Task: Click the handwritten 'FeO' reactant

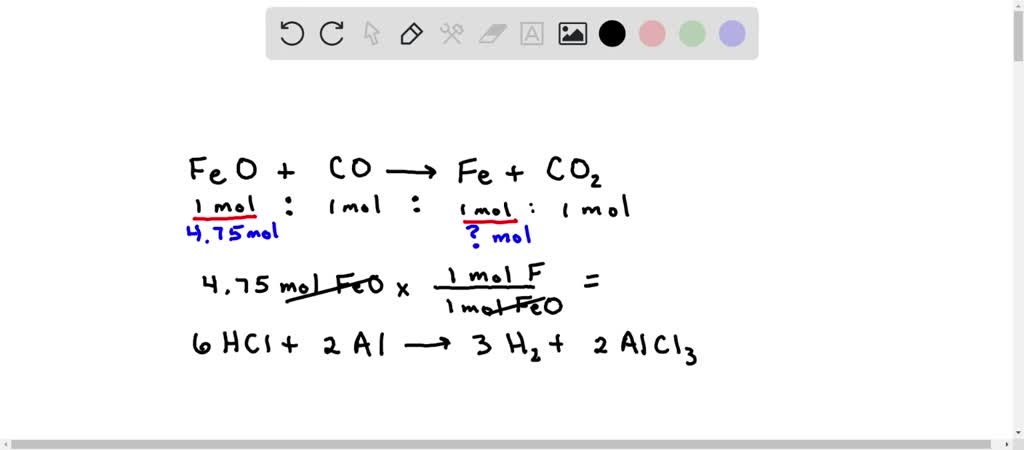Action: click(223, 170)
